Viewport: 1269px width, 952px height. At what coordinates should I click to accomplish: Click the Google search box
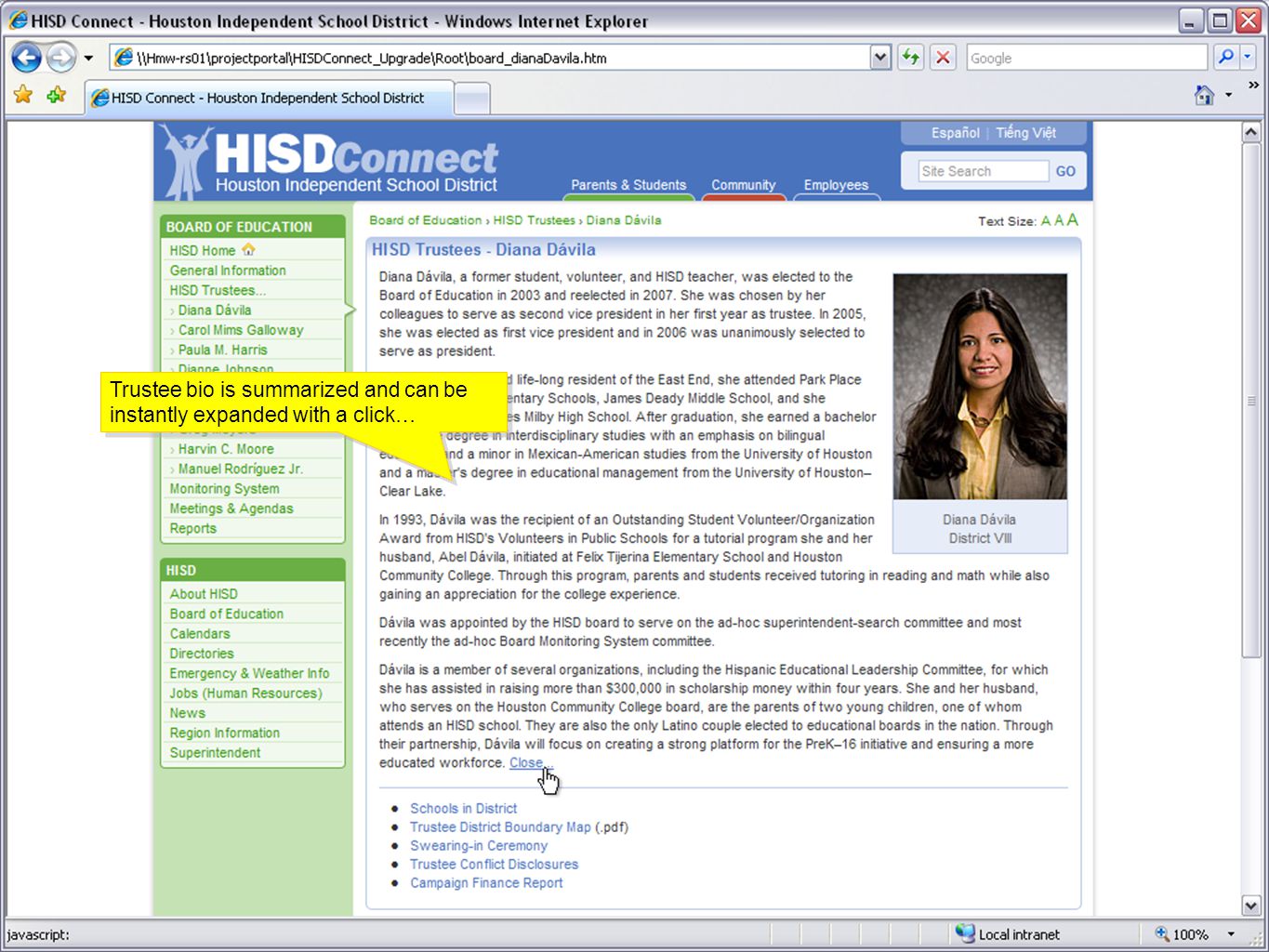[1086, 58]
